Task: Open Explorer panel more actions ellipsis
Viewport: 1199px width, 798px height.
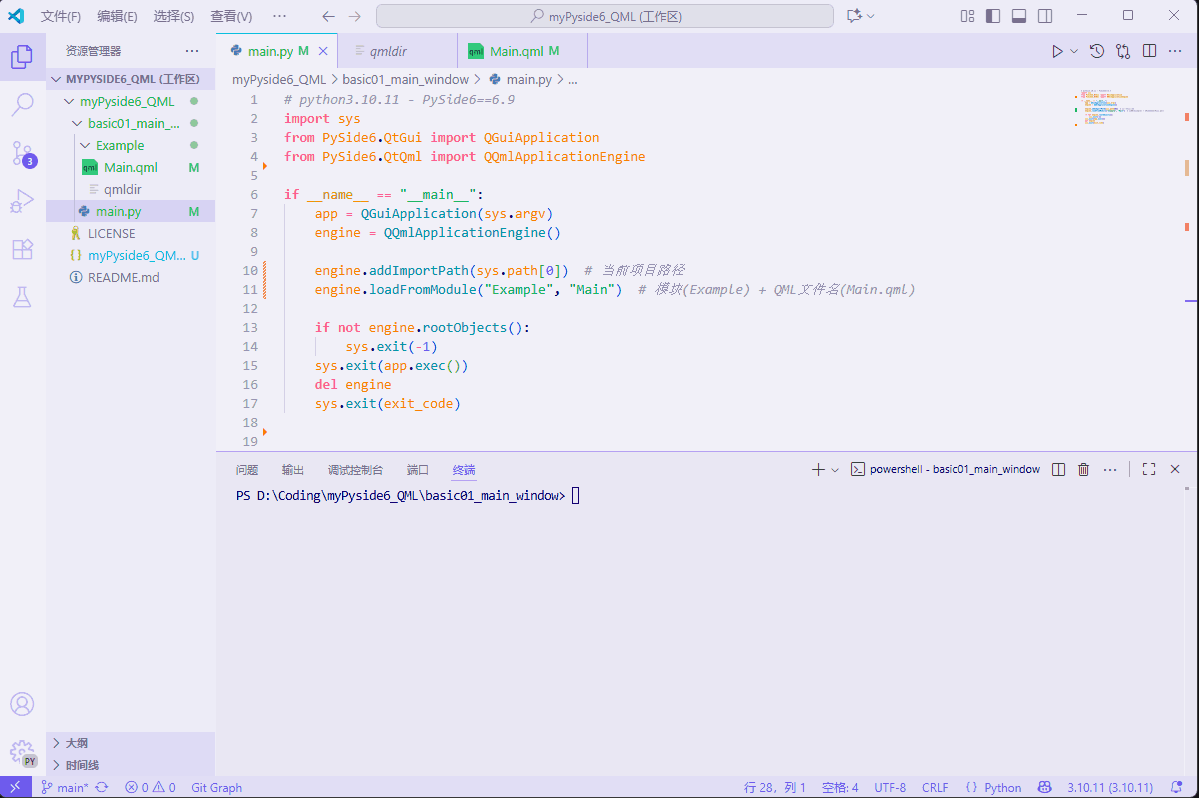Action: (192, 51)
